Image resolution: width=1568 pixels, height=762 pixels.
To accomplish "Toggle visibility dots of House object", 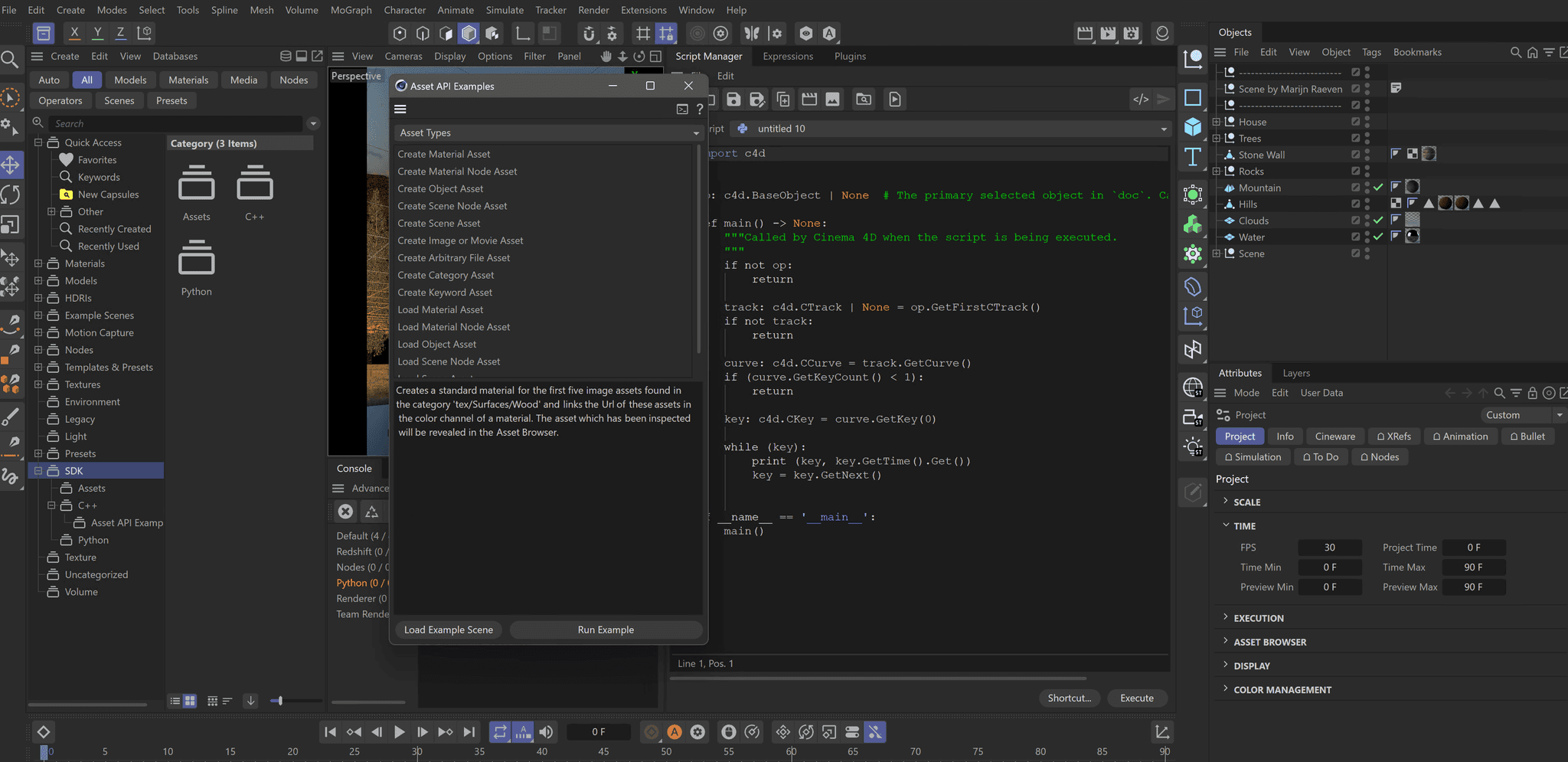I will (1367, 122).
